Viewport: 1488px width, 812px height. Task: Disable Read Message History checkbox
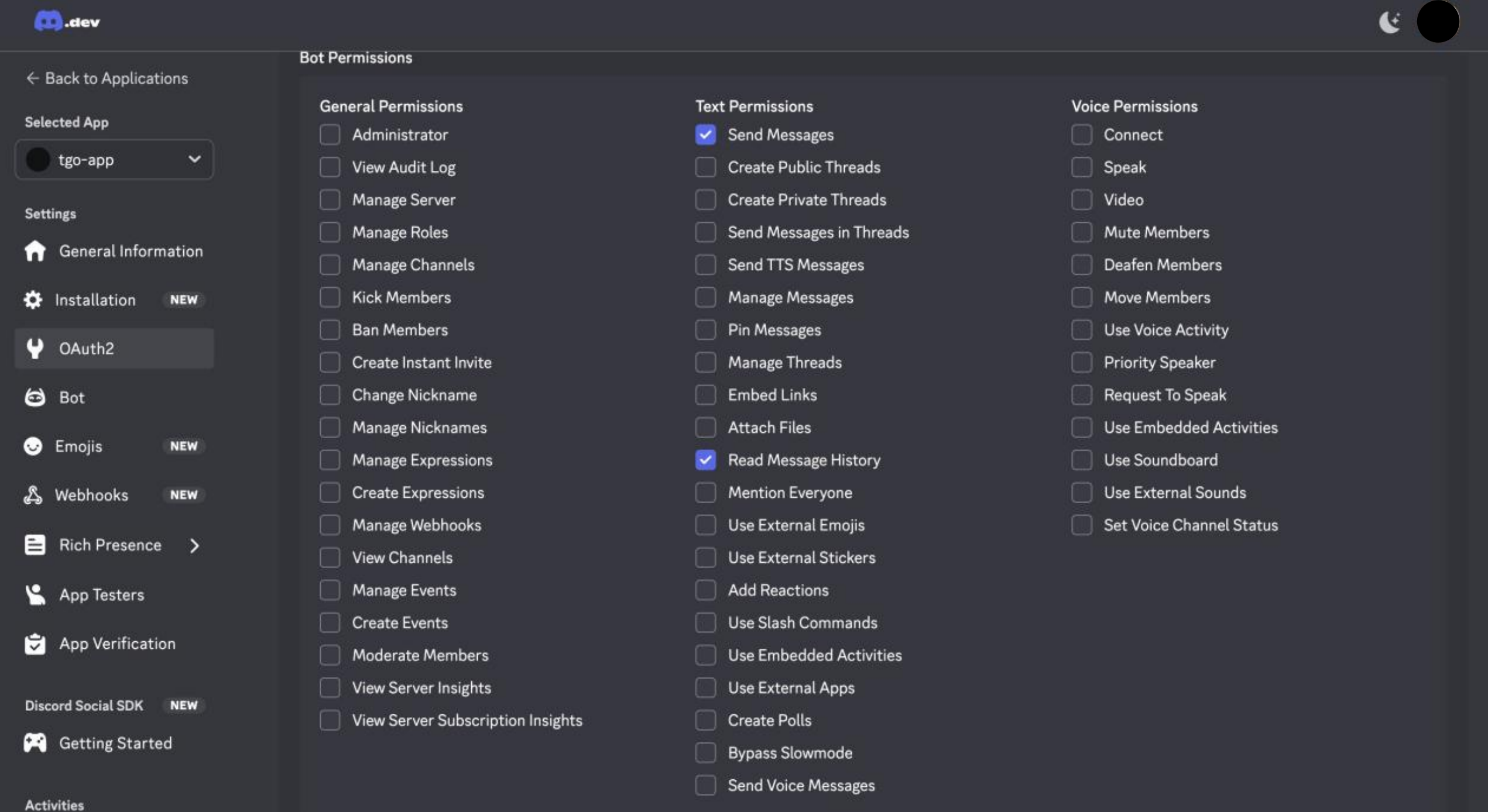pos(705,460)
